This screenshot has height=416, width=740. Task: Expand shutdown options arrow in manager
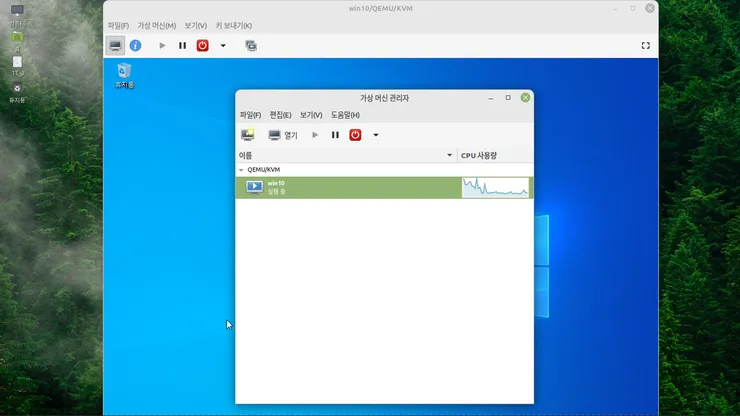click(x=376, y=135)
